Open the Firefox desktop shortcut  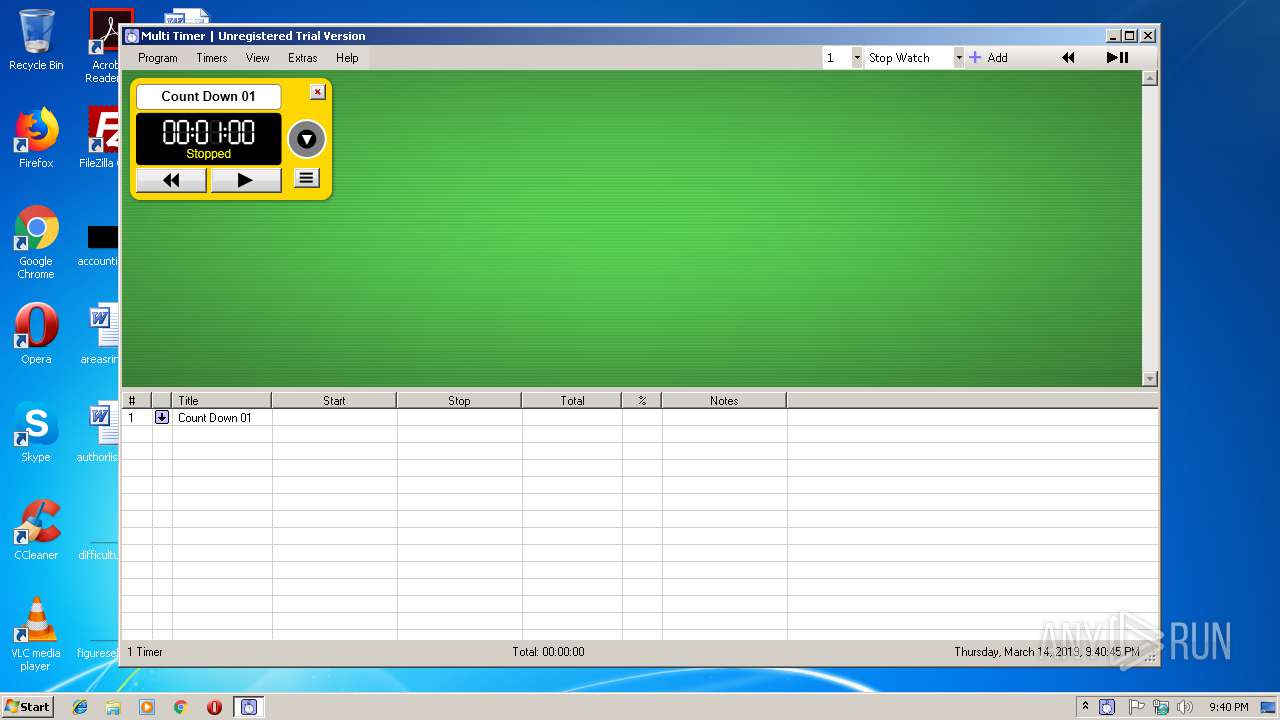36,138
